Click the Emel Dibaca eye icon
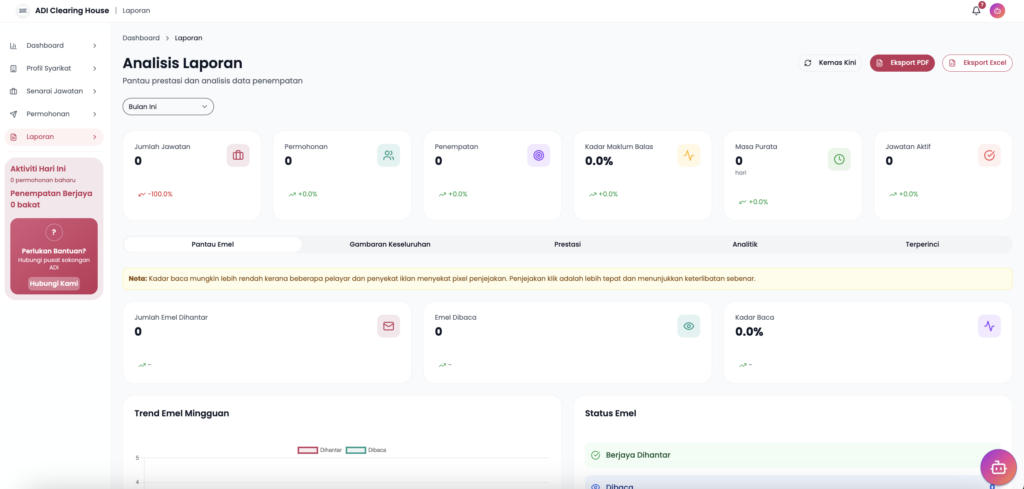This screenshot has height=489, width=1024. click(x=688, y=326)
